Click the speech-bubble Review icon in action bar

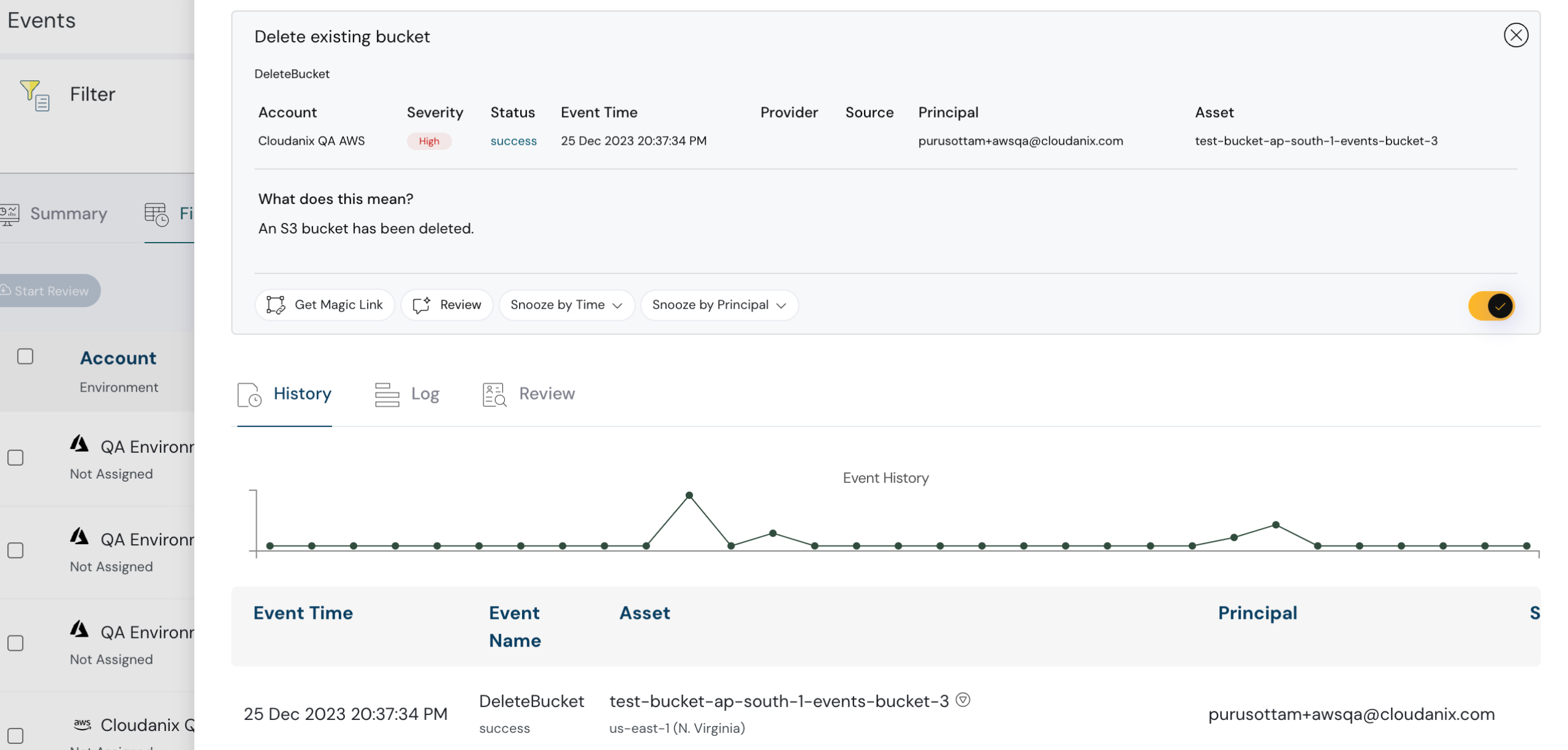tap(421, 305)
